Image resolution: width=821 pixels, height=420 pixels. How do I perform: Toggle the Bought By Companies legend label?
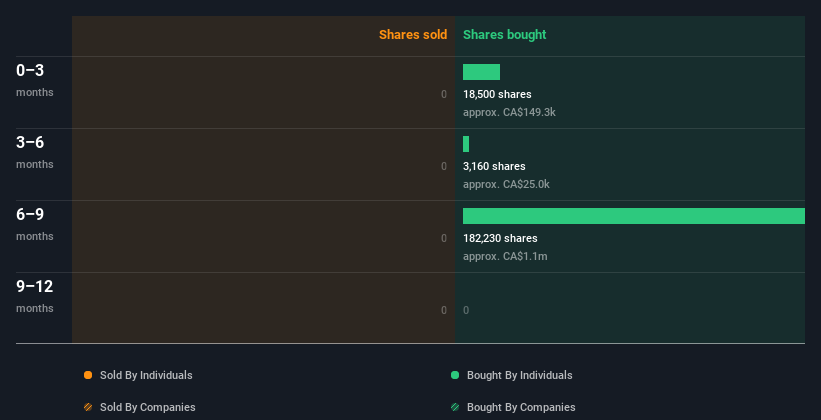click(521, 407)
